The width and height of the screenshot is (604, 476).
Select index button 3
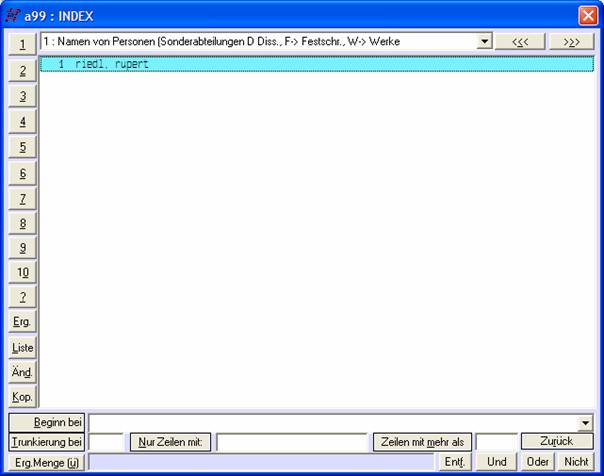point(22,96)
